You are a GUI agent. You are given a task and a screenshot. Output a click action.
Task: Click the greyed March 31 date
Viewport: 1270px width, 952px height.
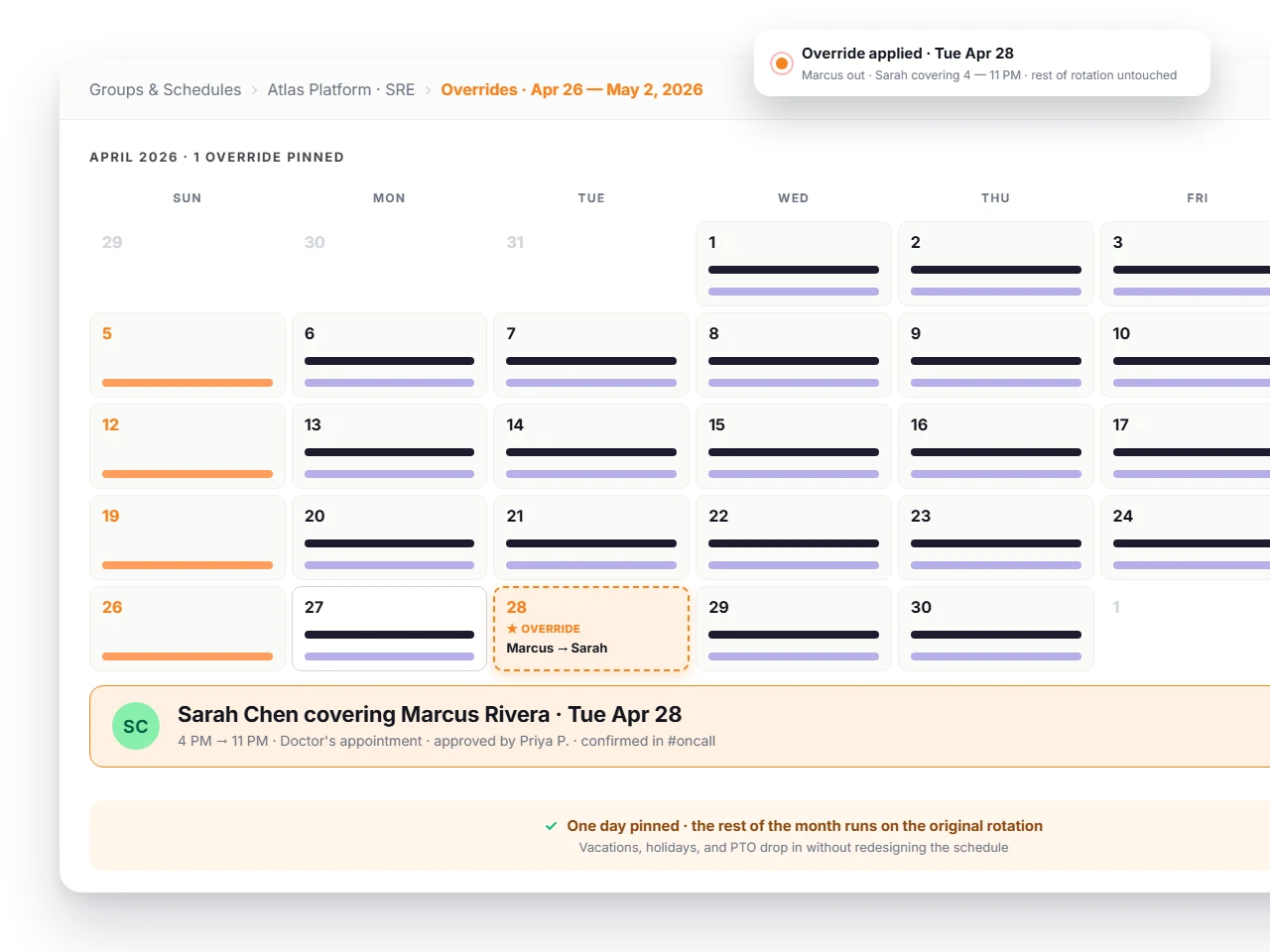tap(515, 242)
